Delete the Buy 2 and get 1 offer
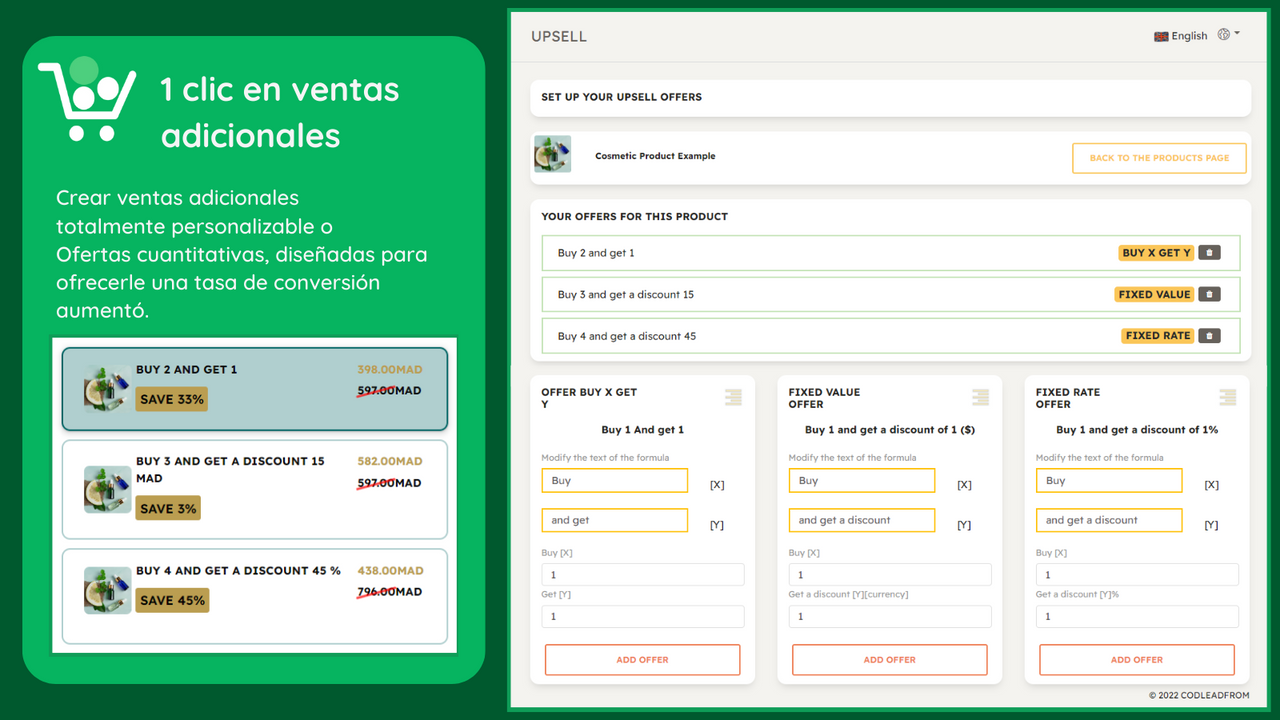This screenshot has height=720, width=1280. tap(1209, 253)
